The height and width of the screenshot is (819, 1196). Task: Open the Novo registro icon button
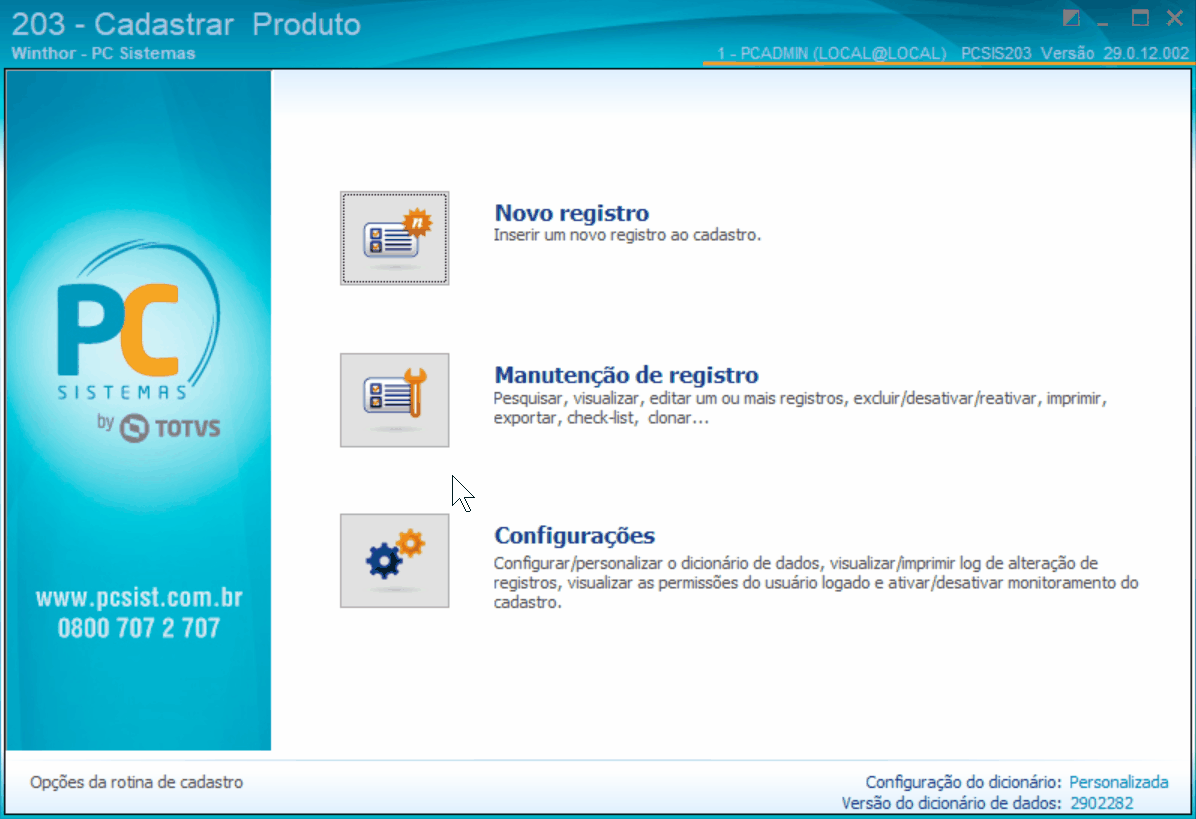[x=394, y=238]
